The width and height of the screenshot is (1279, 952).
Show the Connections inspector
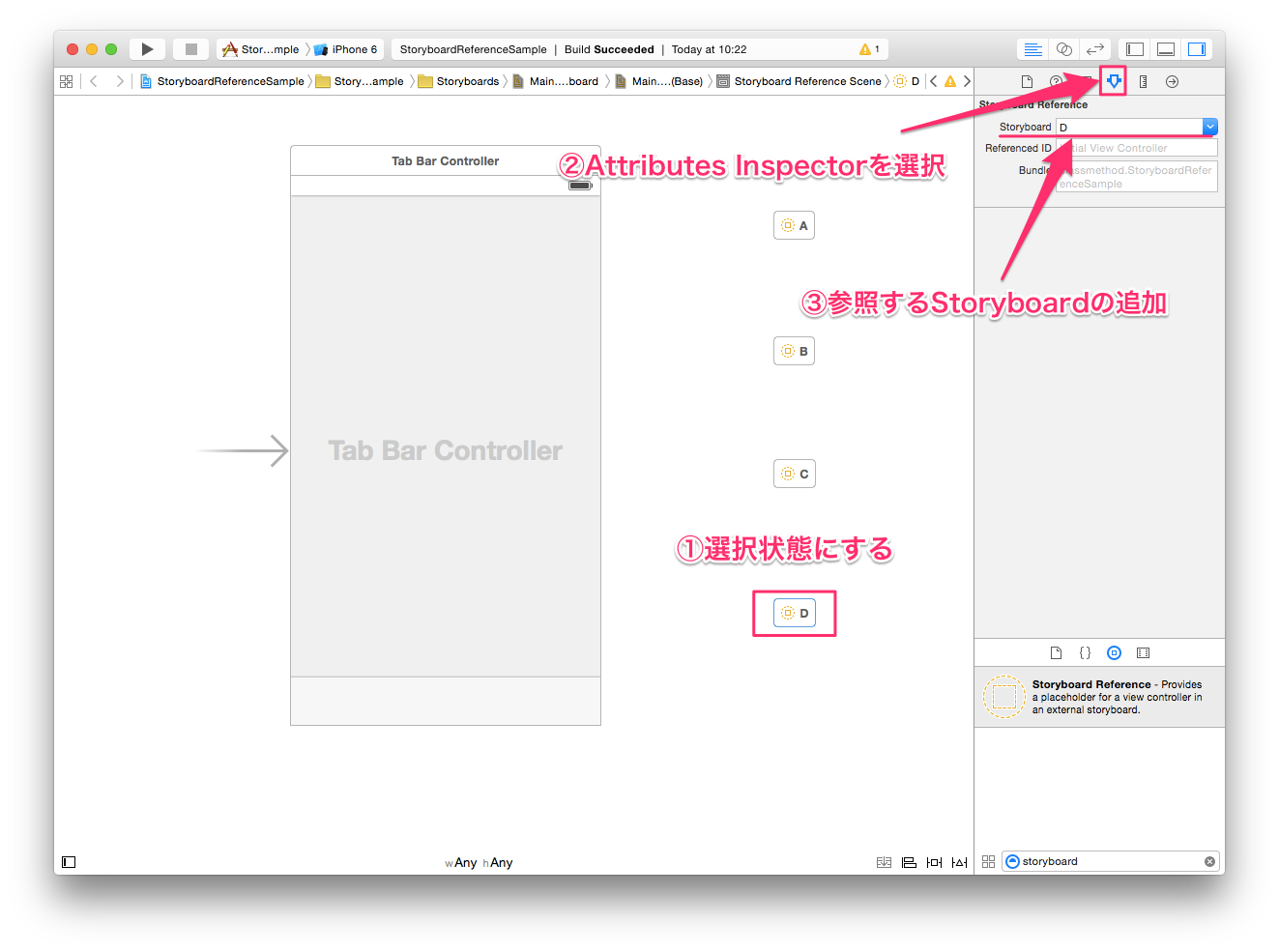[x=1172, y=82]
